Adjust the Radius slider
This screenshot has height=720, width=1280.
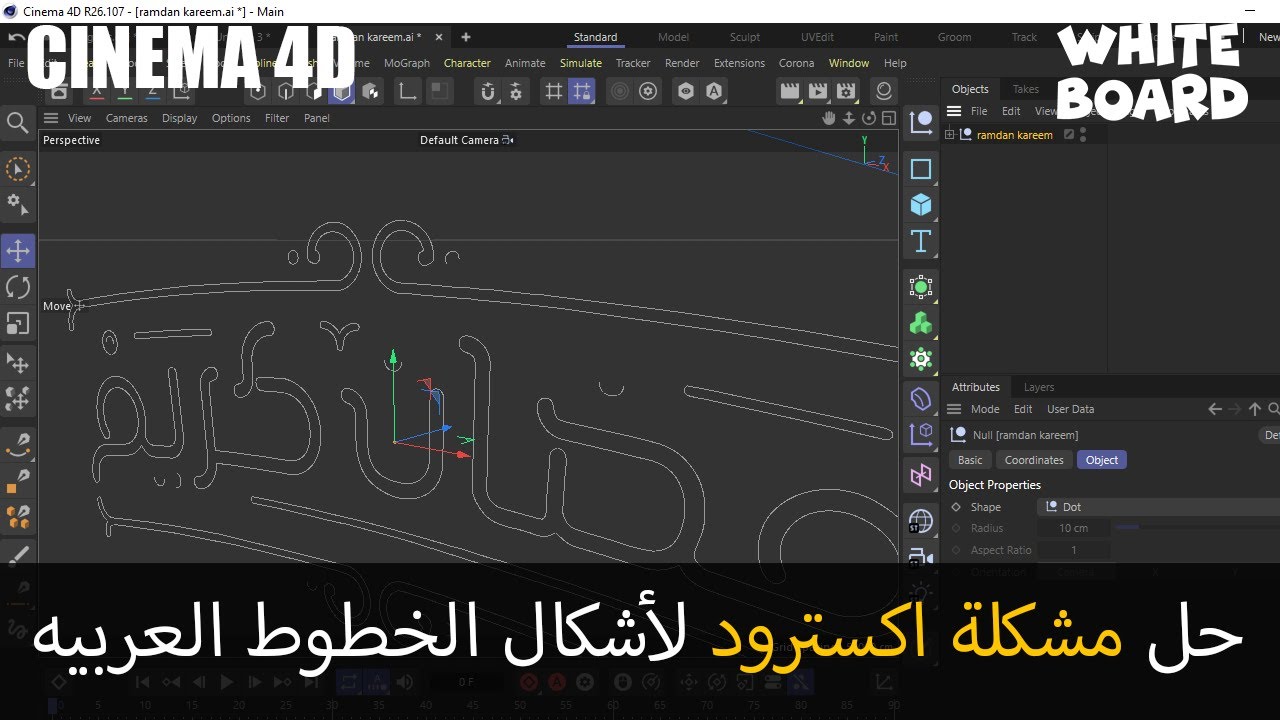click(x=1195, y=528)
